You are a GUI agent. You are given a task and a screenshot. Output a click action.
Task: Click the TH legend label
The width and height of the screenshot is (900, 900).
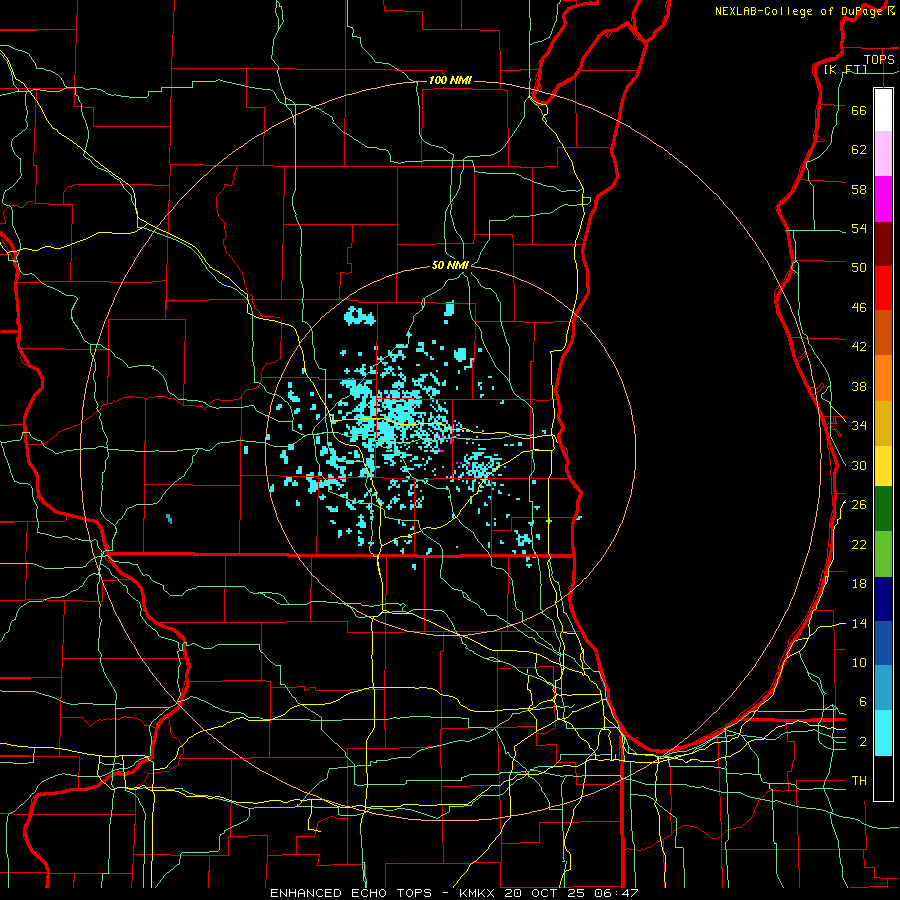(x=859, y=781)
